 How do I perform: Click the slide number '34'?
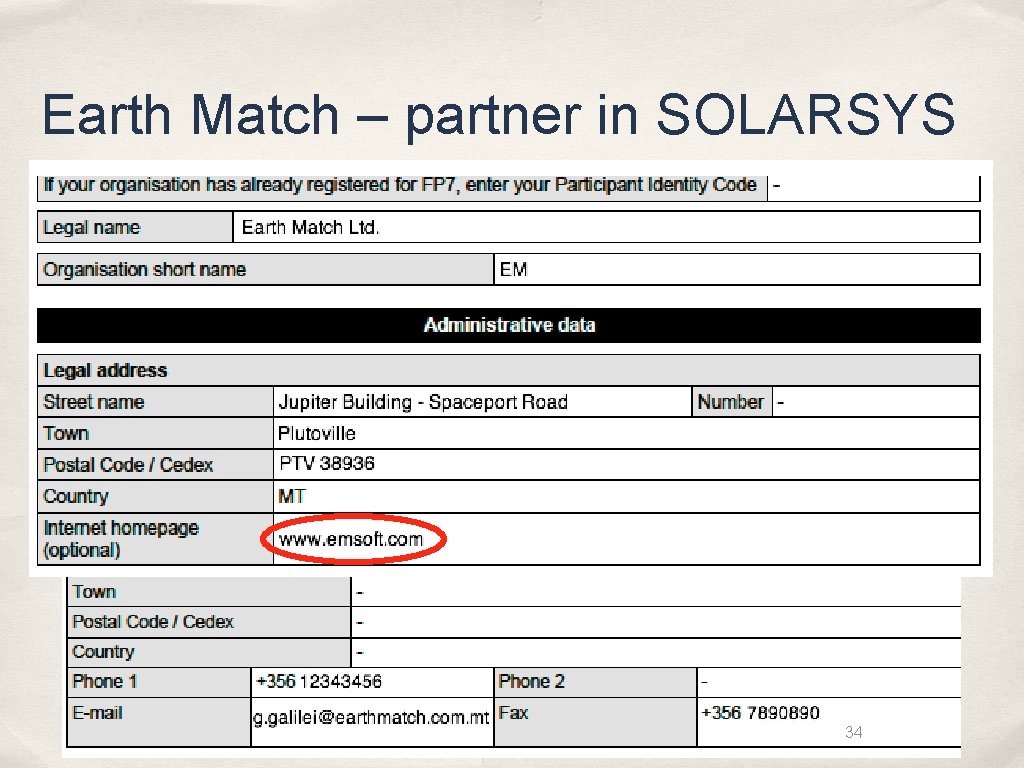pyautogui.click(x=854, y=732)
